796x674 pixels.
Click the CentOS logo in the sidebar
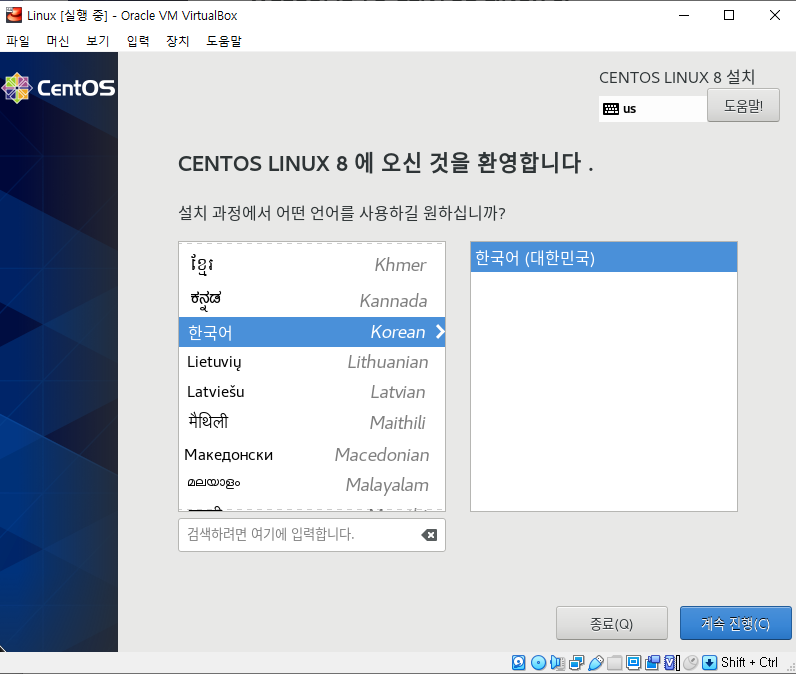pyautogui.click(x=58, y=88)
